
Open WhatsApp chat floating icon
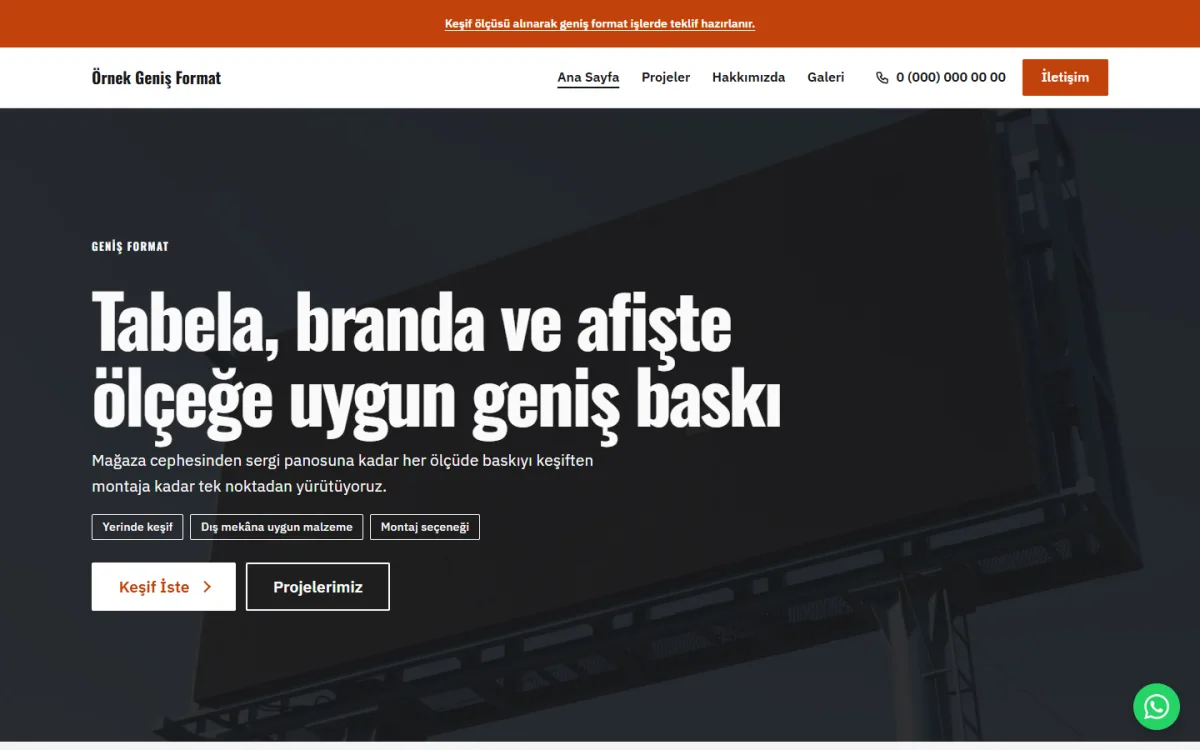tap(1156, 707)
